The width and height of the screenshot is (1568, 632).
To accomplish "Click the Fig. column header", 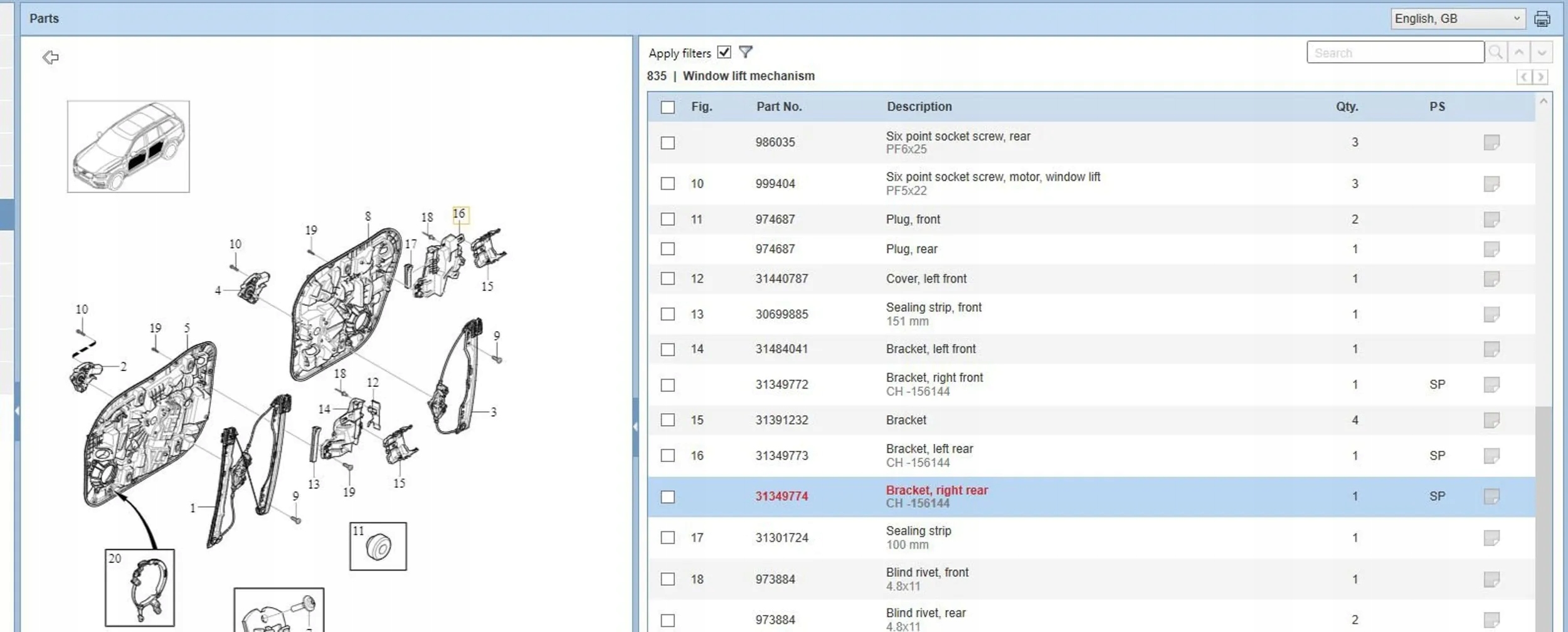I will click(x=702, y=107).
